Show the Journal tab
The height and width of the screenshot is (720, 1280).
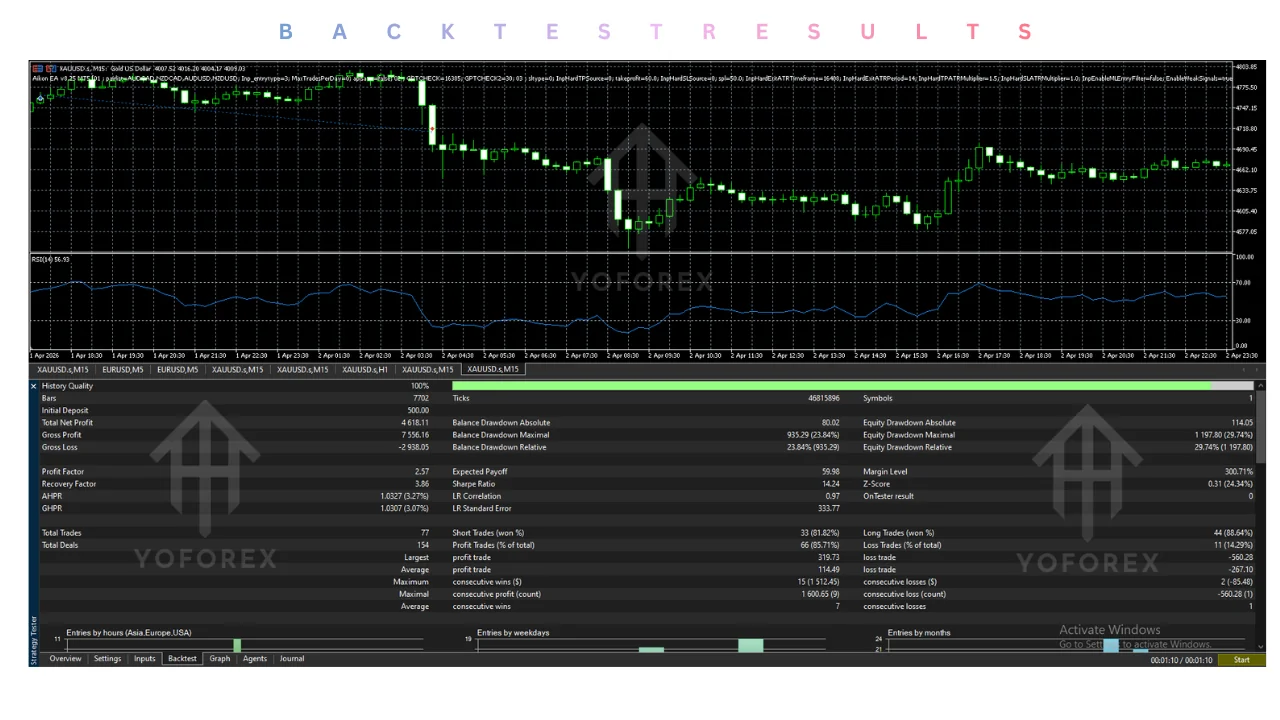pos(292,659)
